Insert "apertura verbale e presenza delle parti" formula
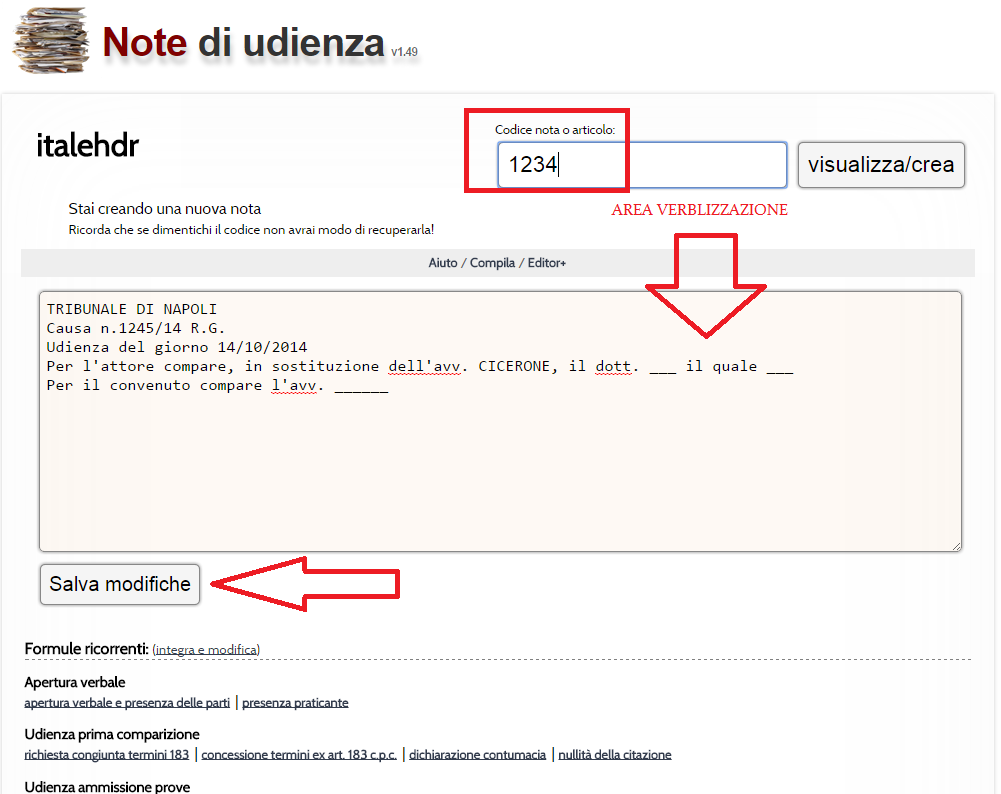The image size is (1001, 794). [x=127, y=703]
